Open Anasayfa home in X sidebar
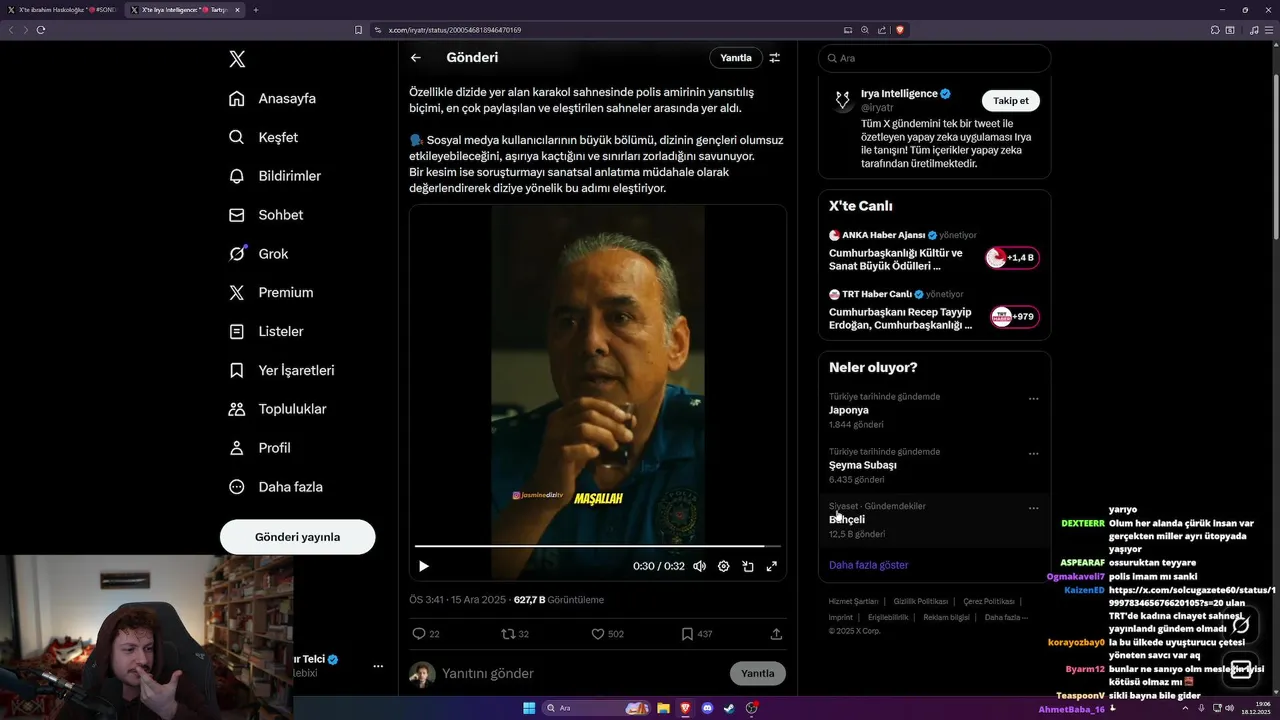This screenshot has height=720, width=1280. pyautogui.click(x=272, y=98)
